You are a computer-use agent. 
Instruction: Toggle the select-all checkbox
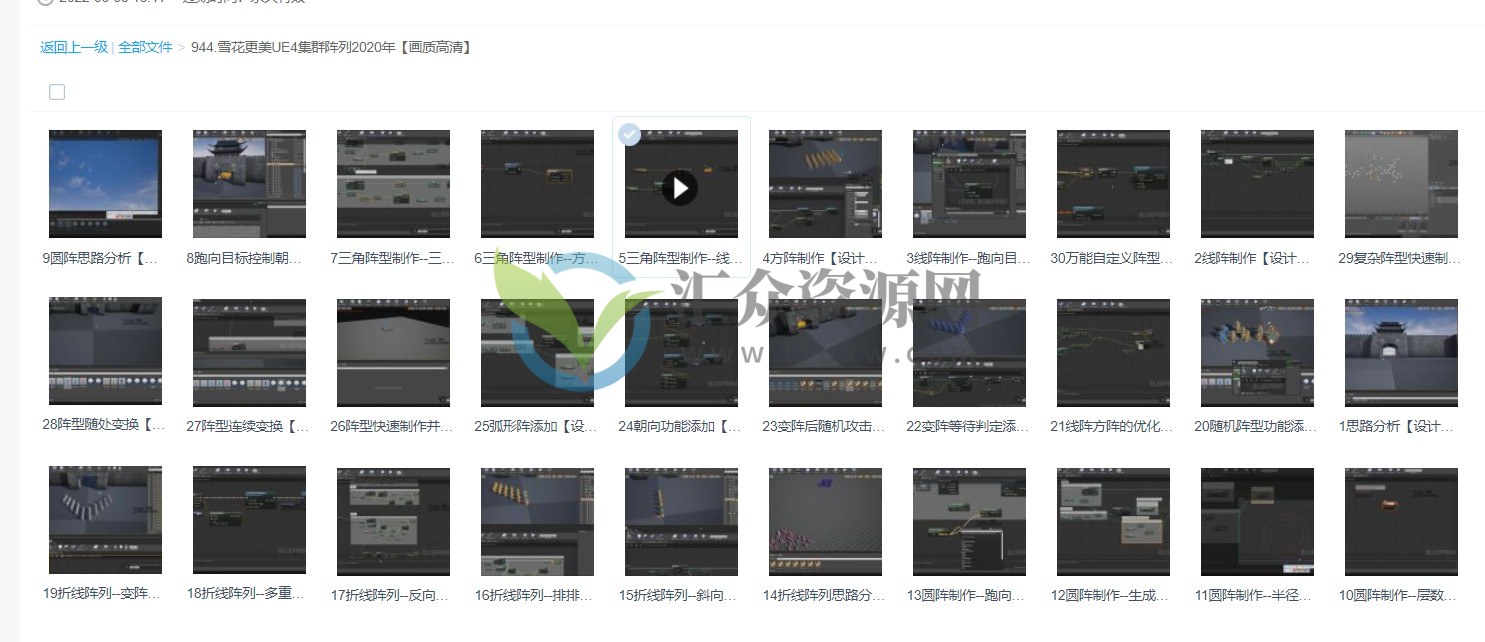tap(57, 91)
